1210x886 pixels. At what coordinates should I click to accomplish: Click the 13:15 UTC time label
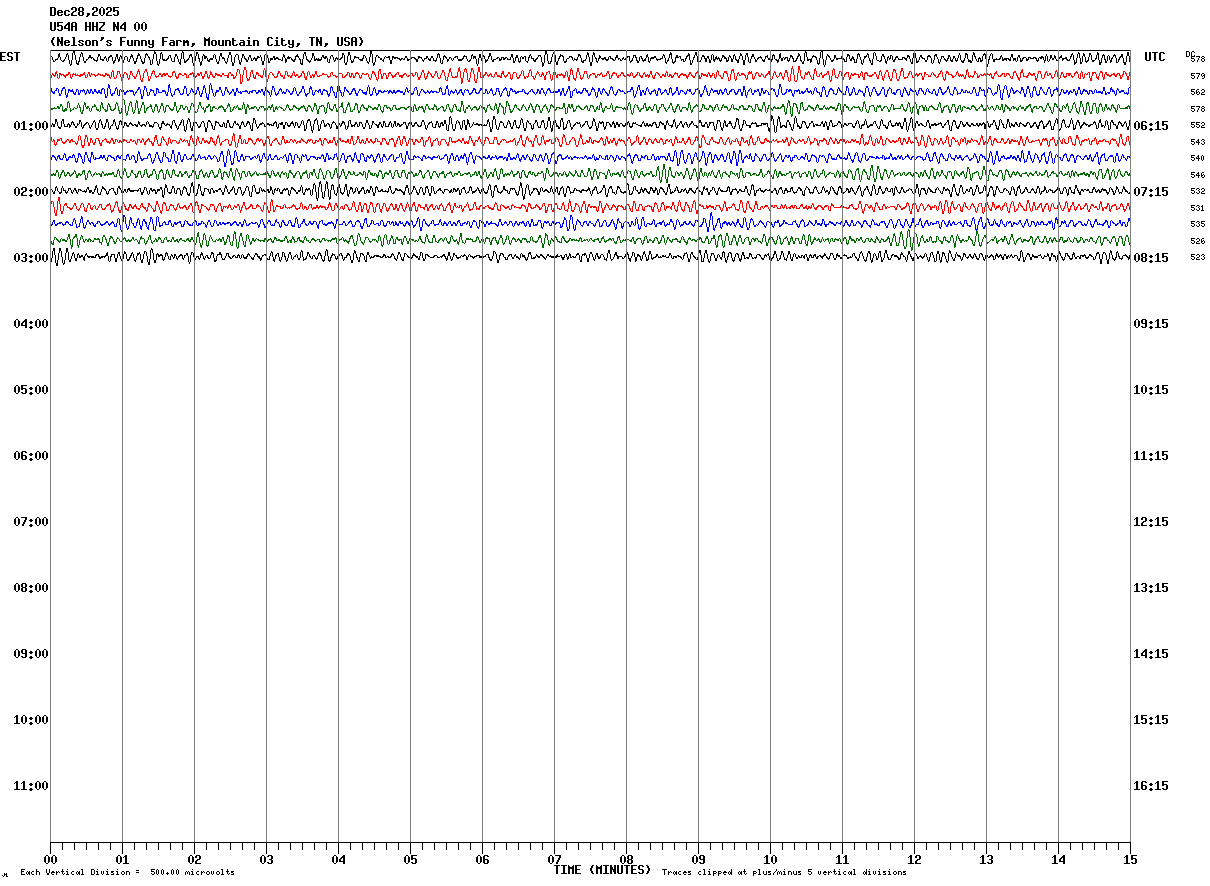(x=1151, y=588)
